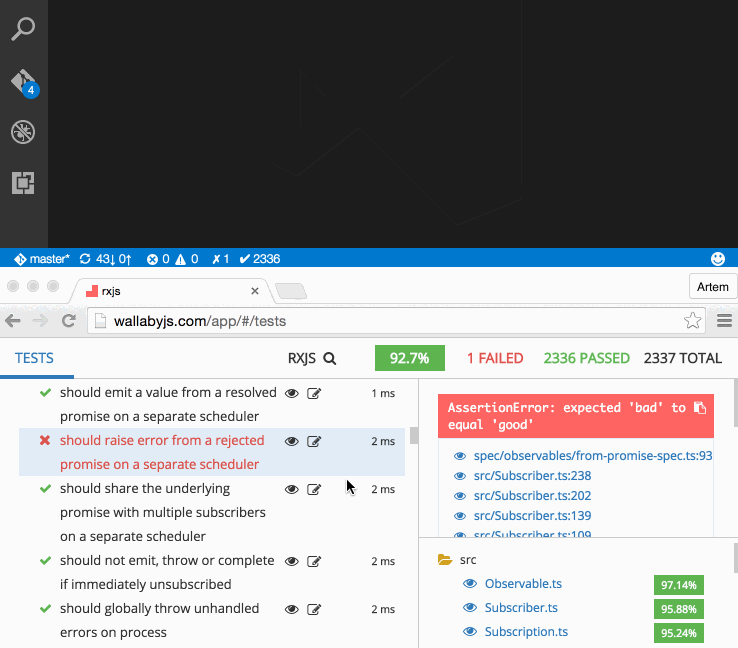Toggle eye icon for 'globally throw unhandled' test
The image size is (738, 648).
[x=292, y=609]
